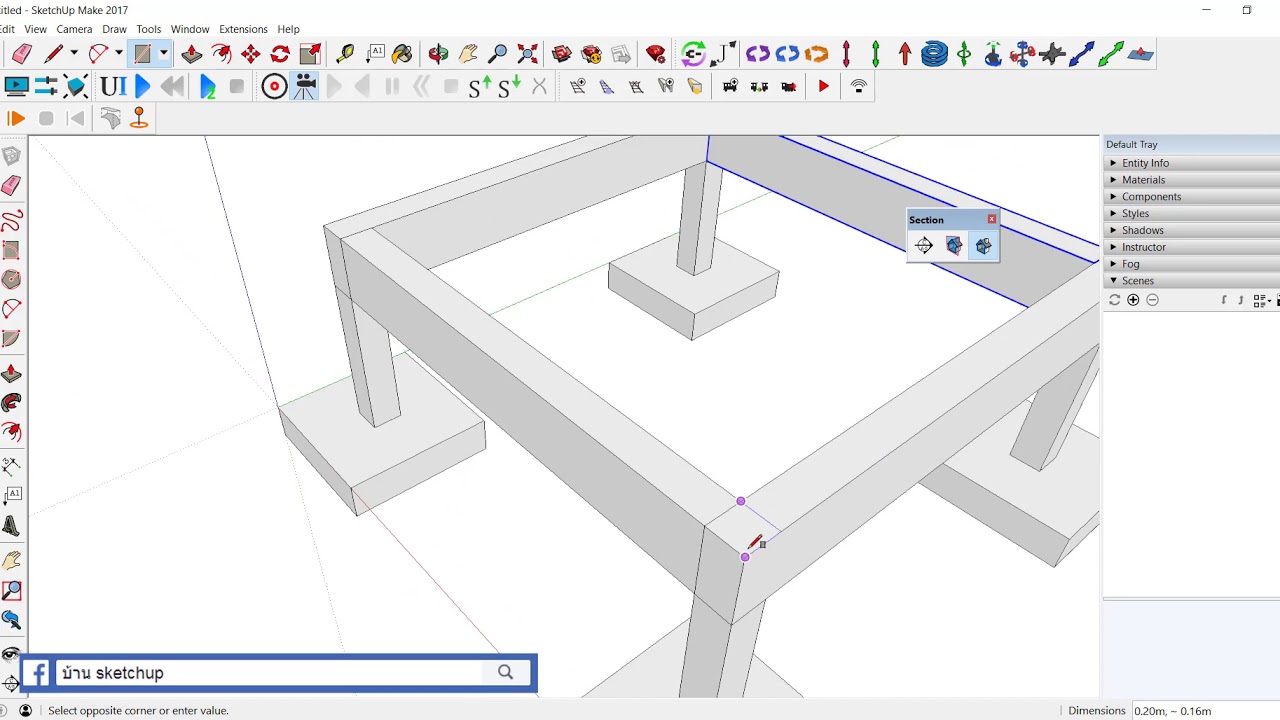The height and width of the screenshot is (720, 1280).
Task: Expand the Shadows panel
Action: (1192, 231)
